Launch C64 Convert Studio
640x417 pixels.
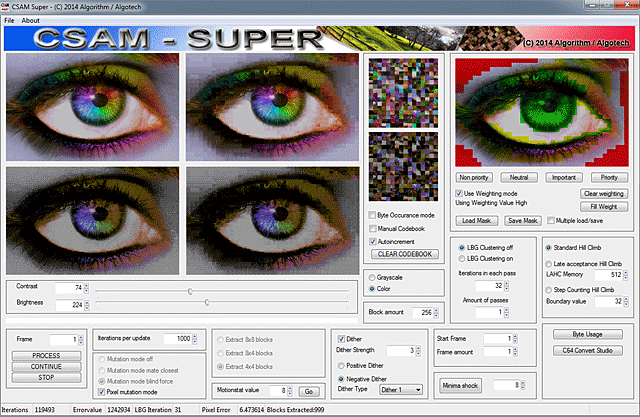pos(587,350)
